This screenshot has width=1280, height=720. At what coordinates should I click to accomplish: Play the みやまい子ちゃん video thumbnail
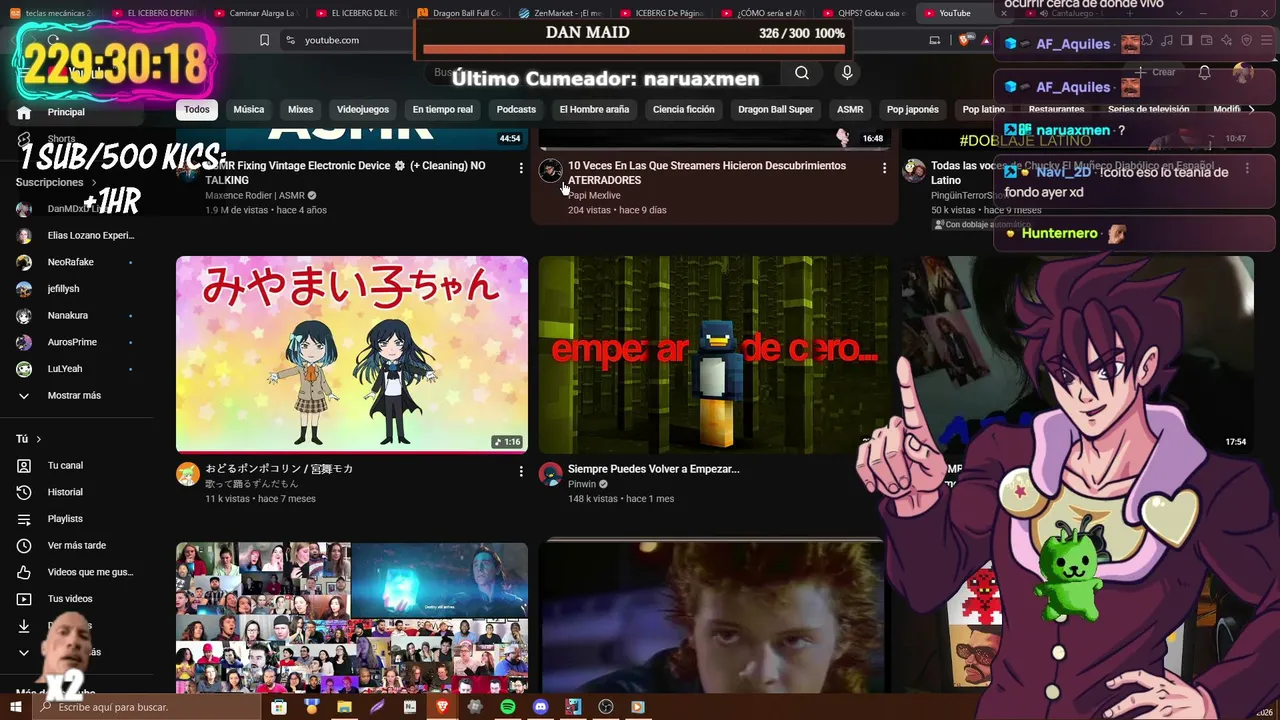(x=352, y=354)
